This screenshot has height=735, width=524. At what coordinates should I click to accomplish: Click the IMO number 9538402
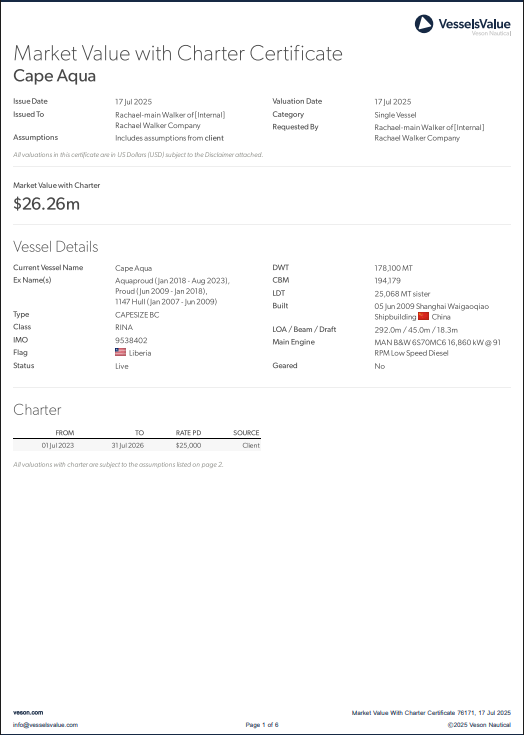coord(131,340)
